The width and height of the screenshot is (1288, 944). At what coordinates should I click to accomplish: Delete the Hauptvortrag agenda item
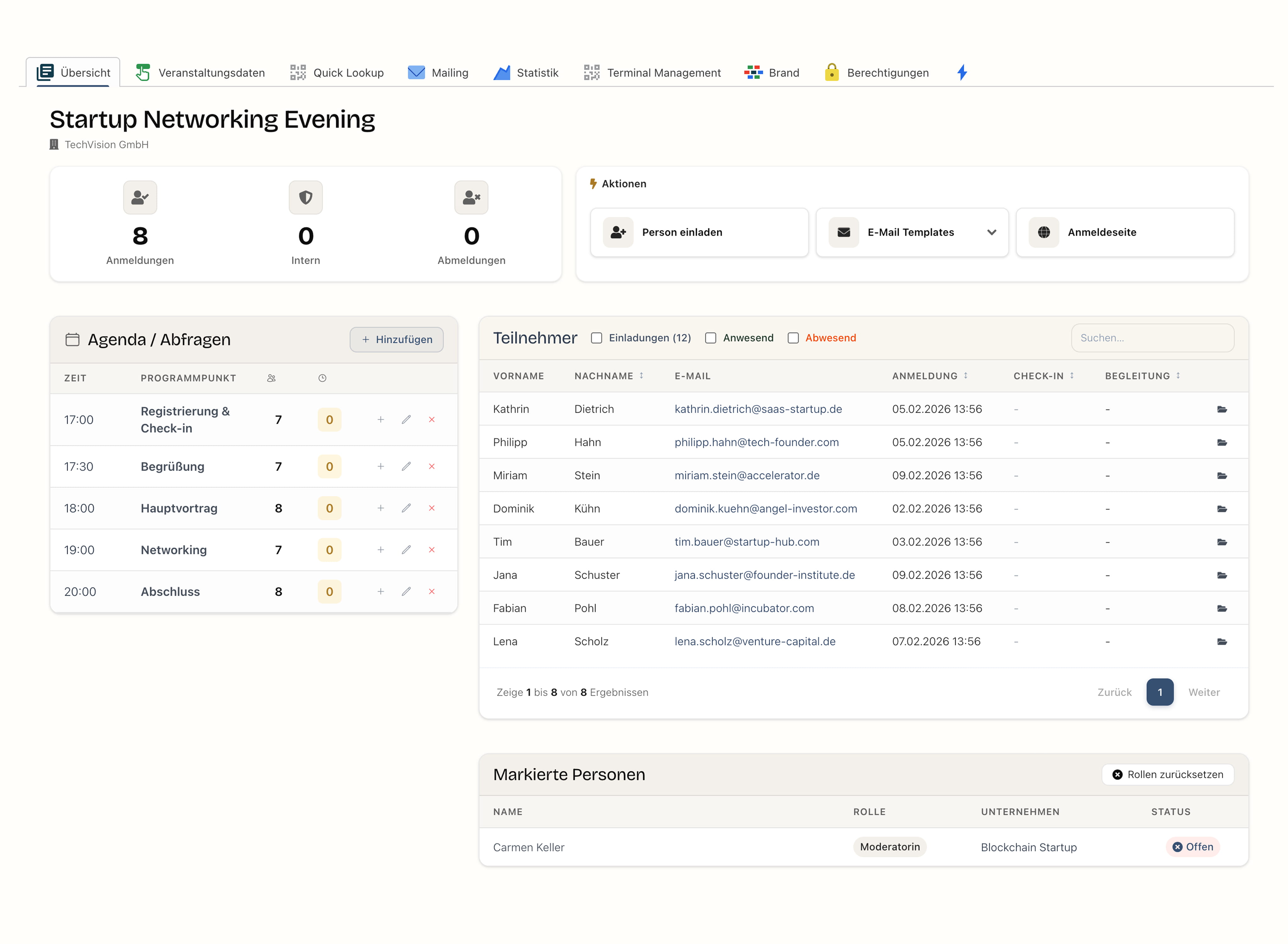pyautogui.click(x=432, y=508)
